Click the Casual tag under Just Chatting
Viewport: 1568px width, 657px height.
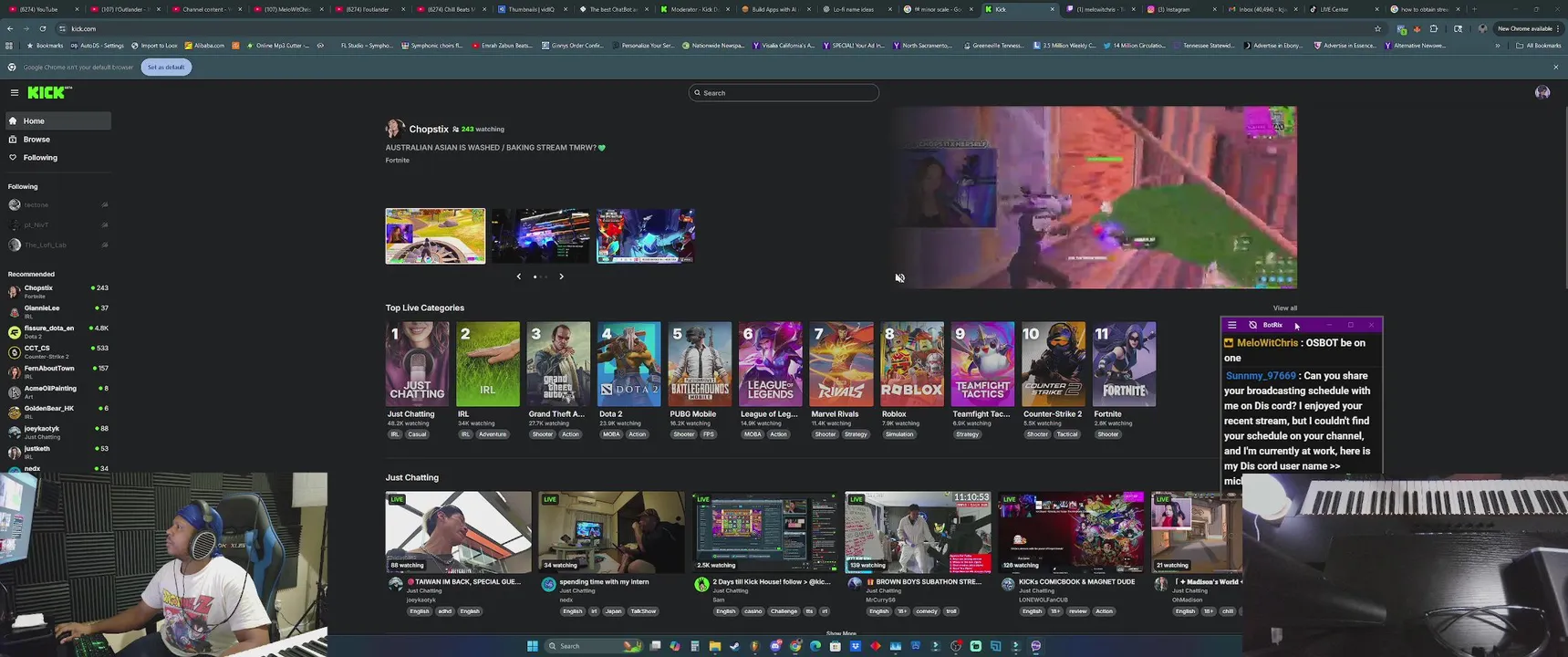point(417,434)
